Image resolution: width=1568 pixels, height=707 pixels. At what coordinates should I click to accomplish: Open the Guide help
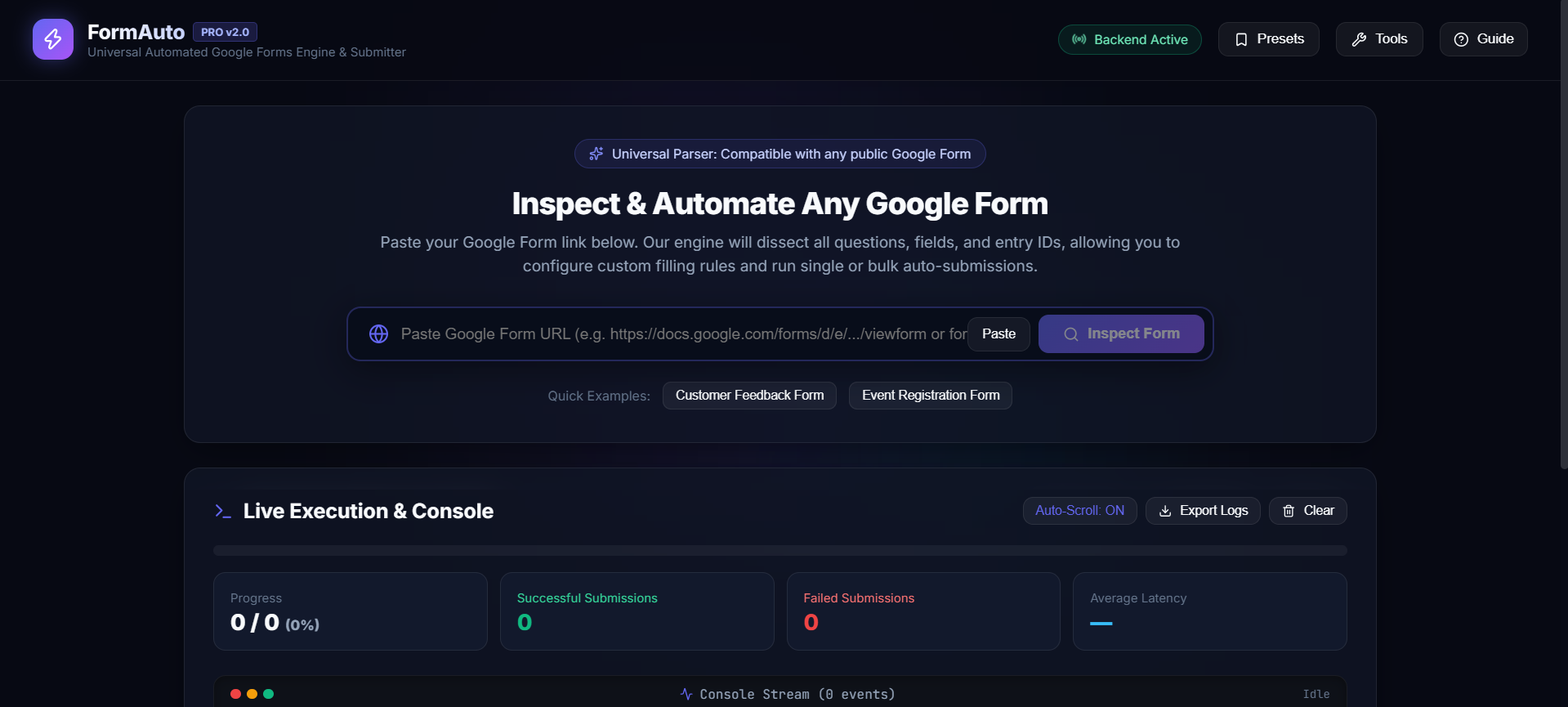pos(1483,39)
